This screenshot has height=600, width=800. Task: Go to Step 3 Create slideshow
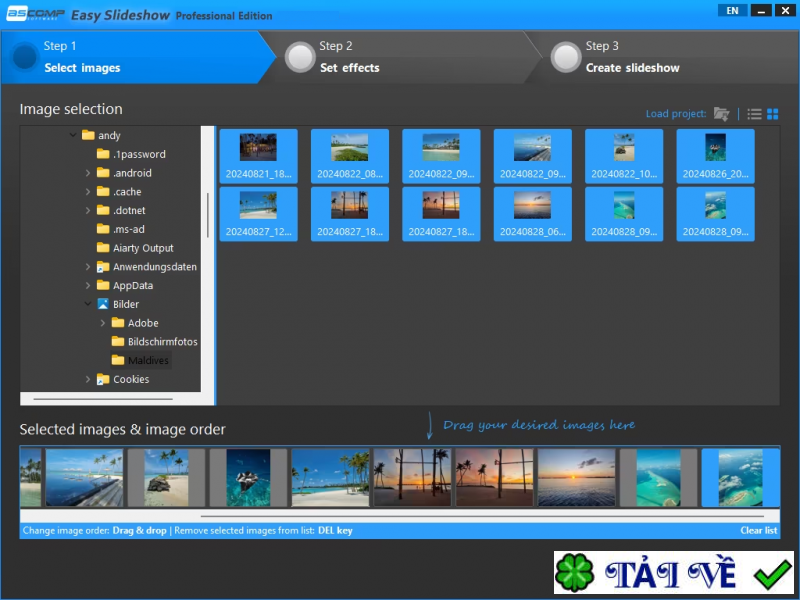pyautogui.click(x=631, y=57)
